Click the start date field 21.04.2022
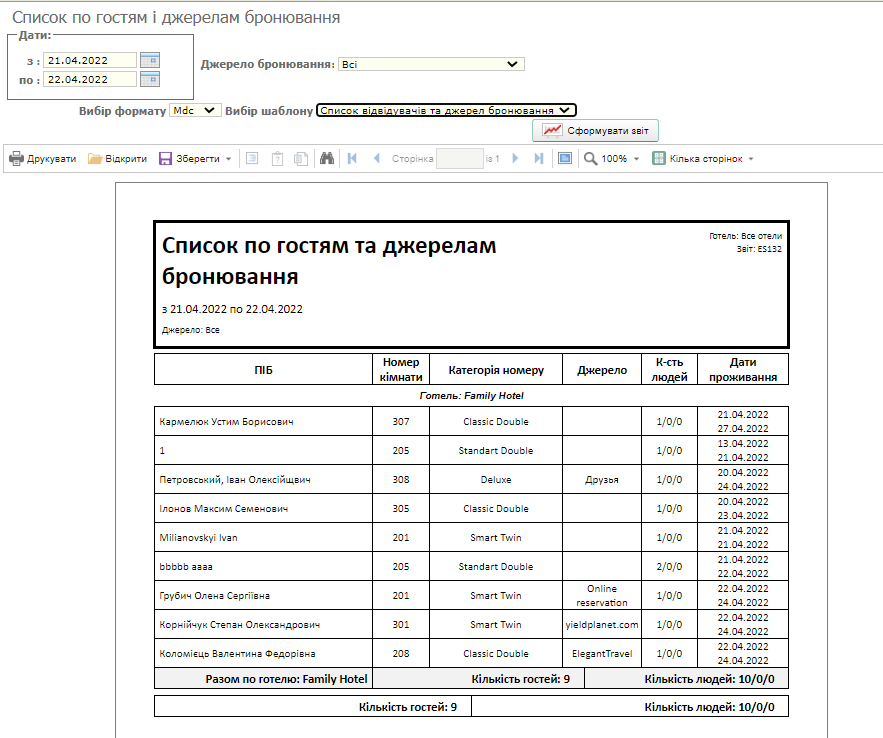The width and height of the screenshot is (883, 738). (x=90, y=60)
